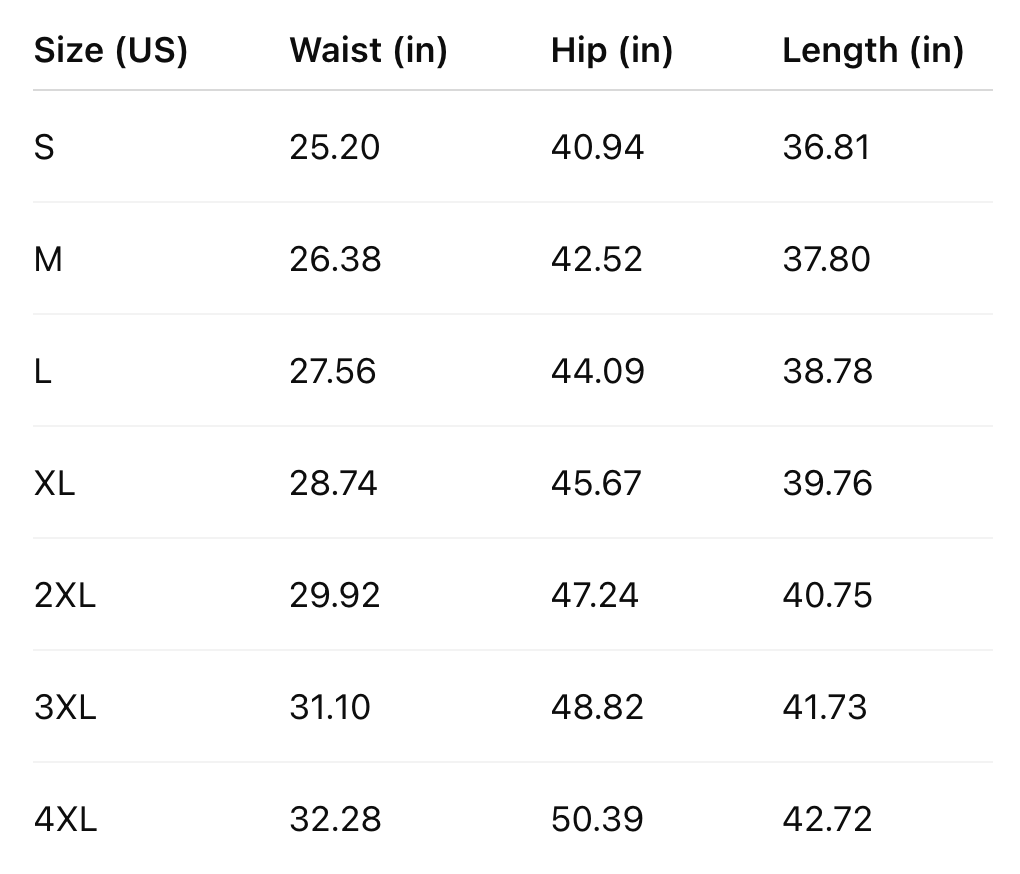Click waist value 25.20 for size S
Screen dimensions: 1020x874
334,148
